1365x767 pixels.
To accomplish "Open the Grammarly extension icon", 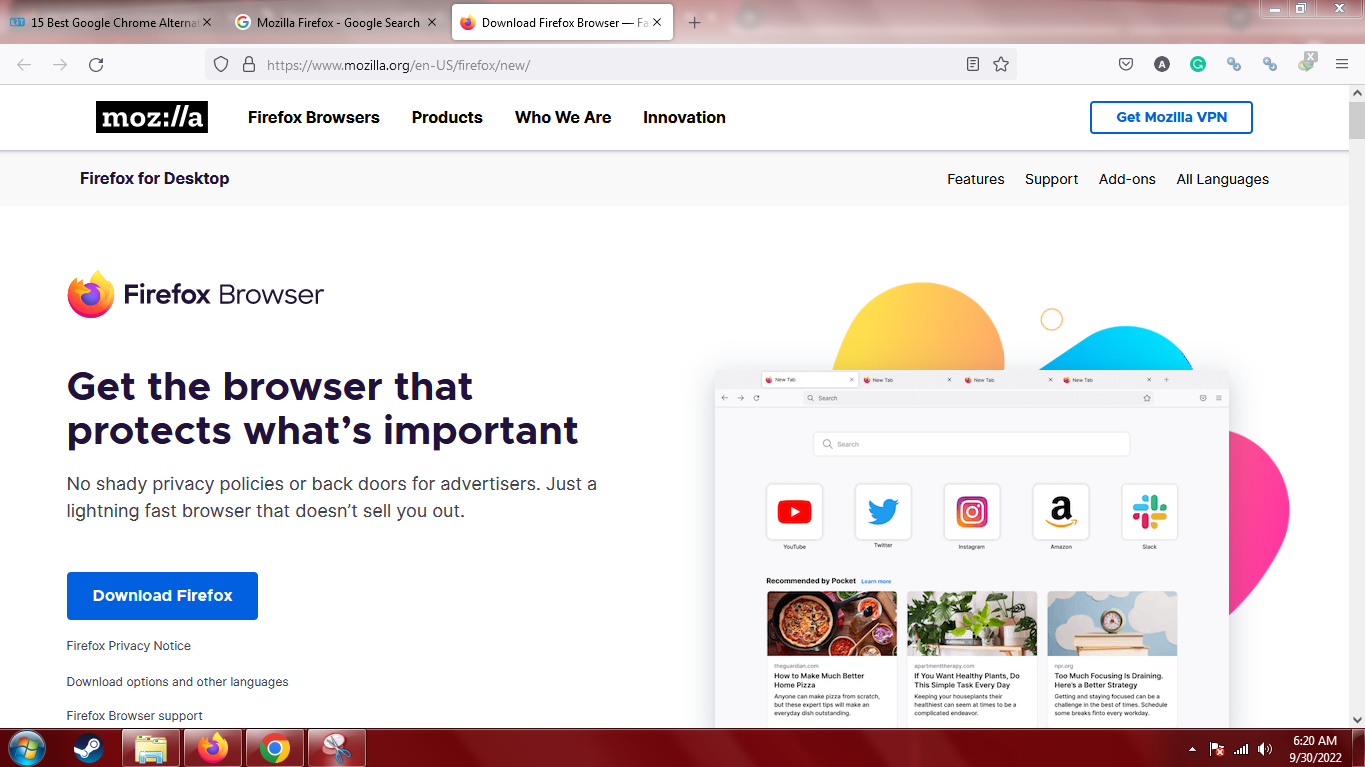I will point(1198,64).
